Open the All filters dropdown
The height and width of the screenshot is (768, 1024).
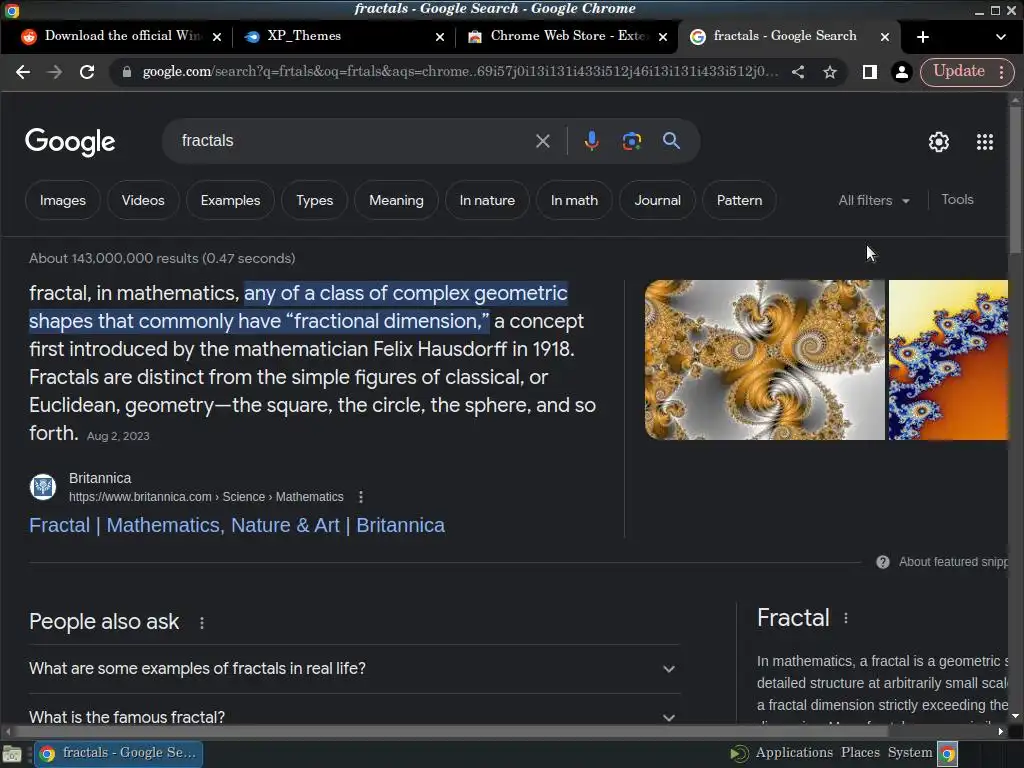(x=874, y=200)
